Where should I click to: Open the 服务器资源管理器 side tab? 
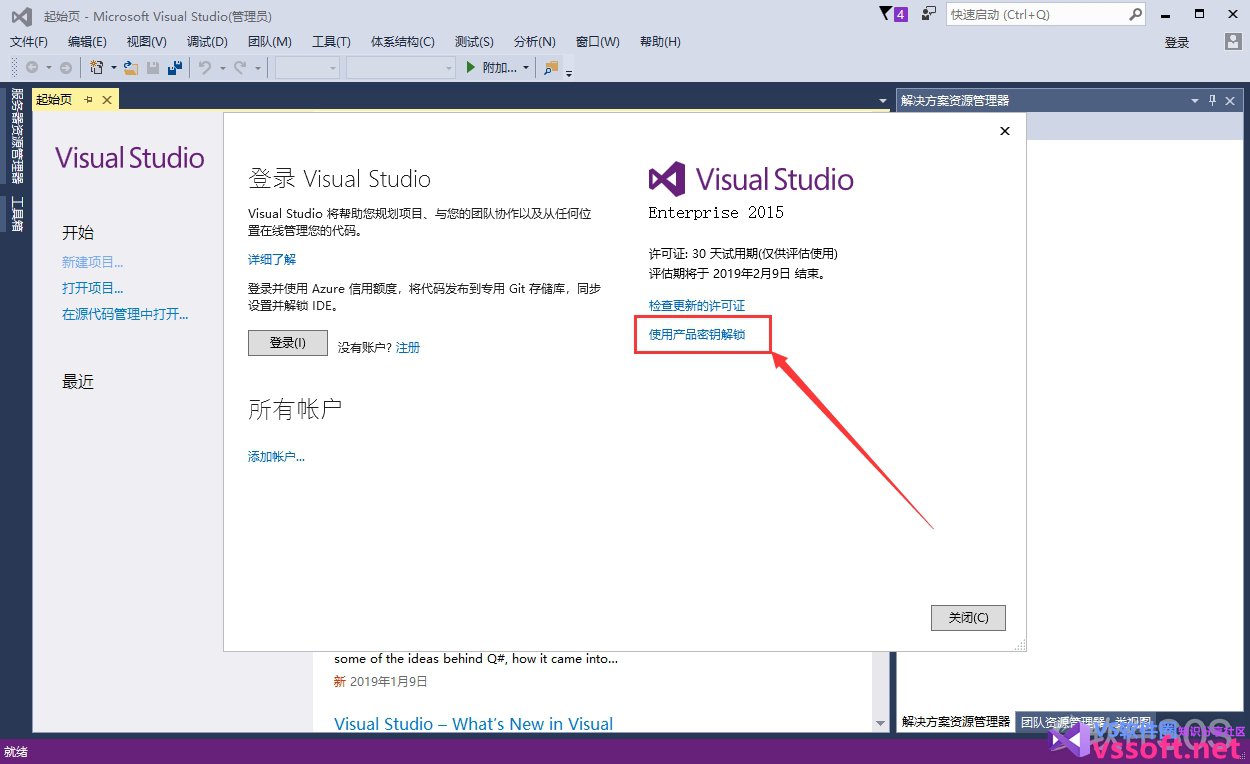coord(17,135)
